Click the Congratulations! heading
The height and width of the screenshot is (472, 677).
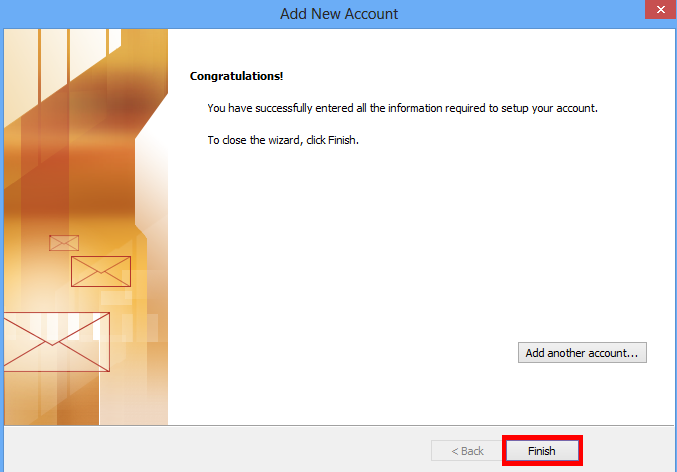coord(236,76)
